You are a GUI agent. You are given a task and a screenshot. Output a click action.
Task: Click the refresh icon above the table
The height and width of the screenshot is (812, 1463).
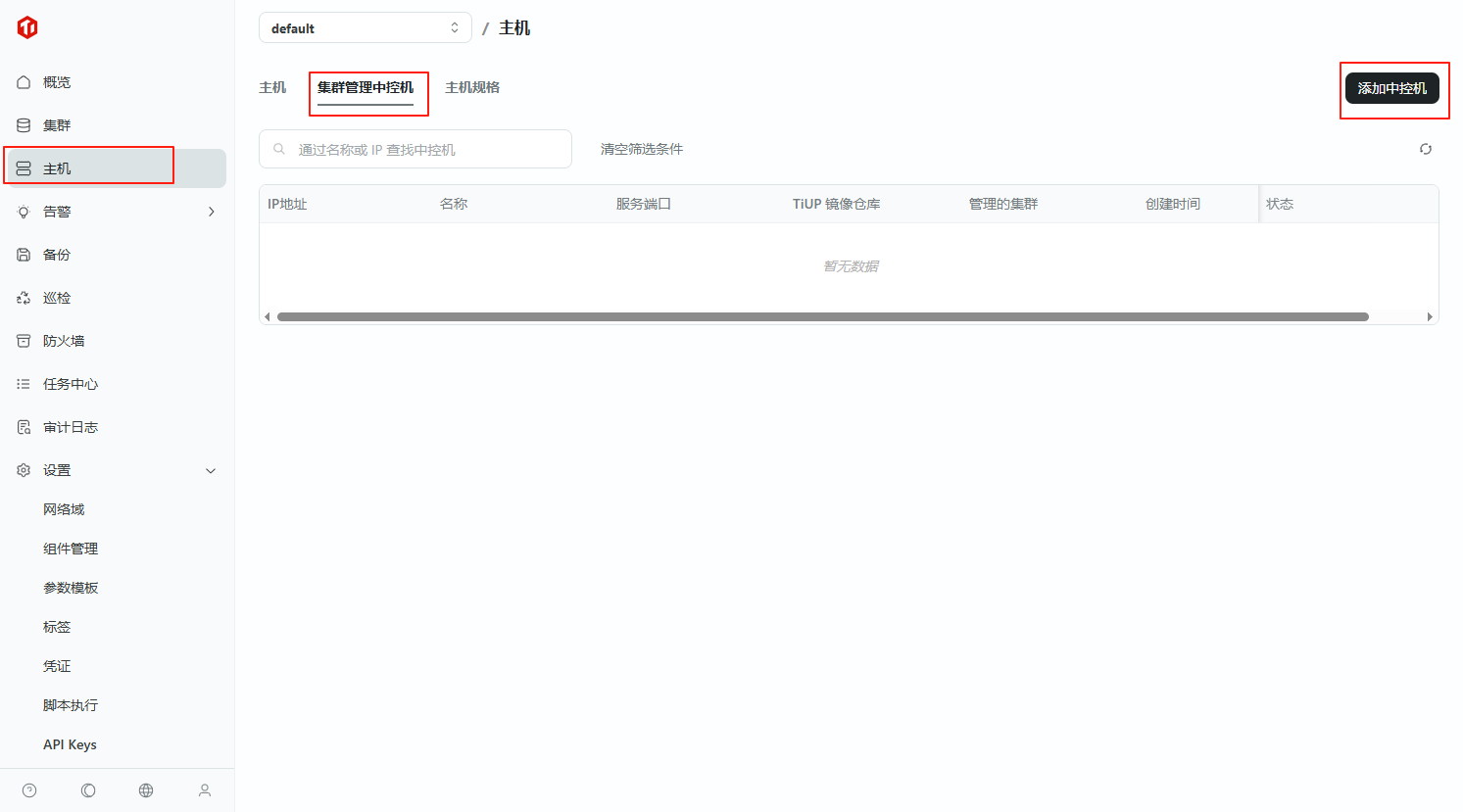click(x=1425, y=149)
